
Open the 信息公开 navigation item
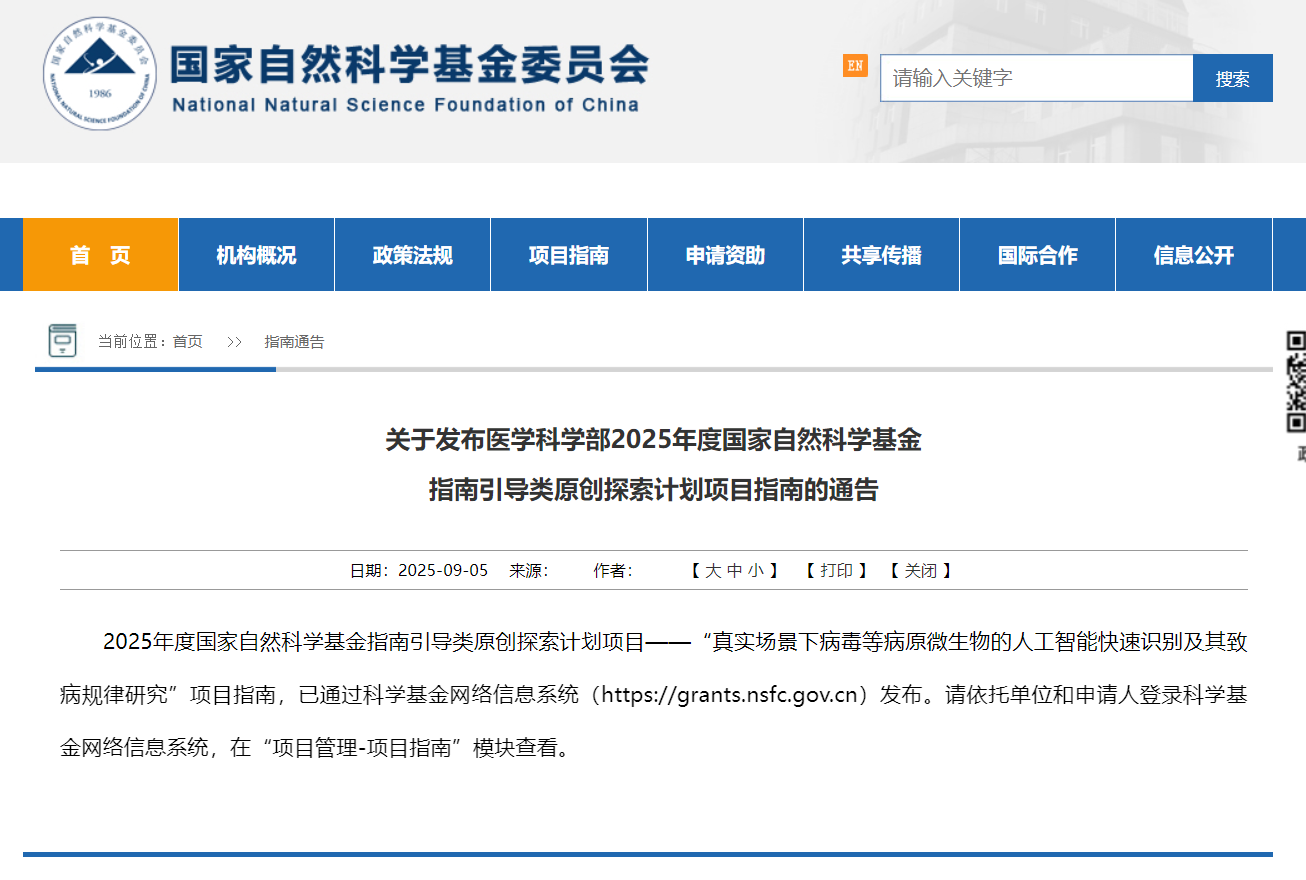pyautogui.click(x=1194, y=255)
